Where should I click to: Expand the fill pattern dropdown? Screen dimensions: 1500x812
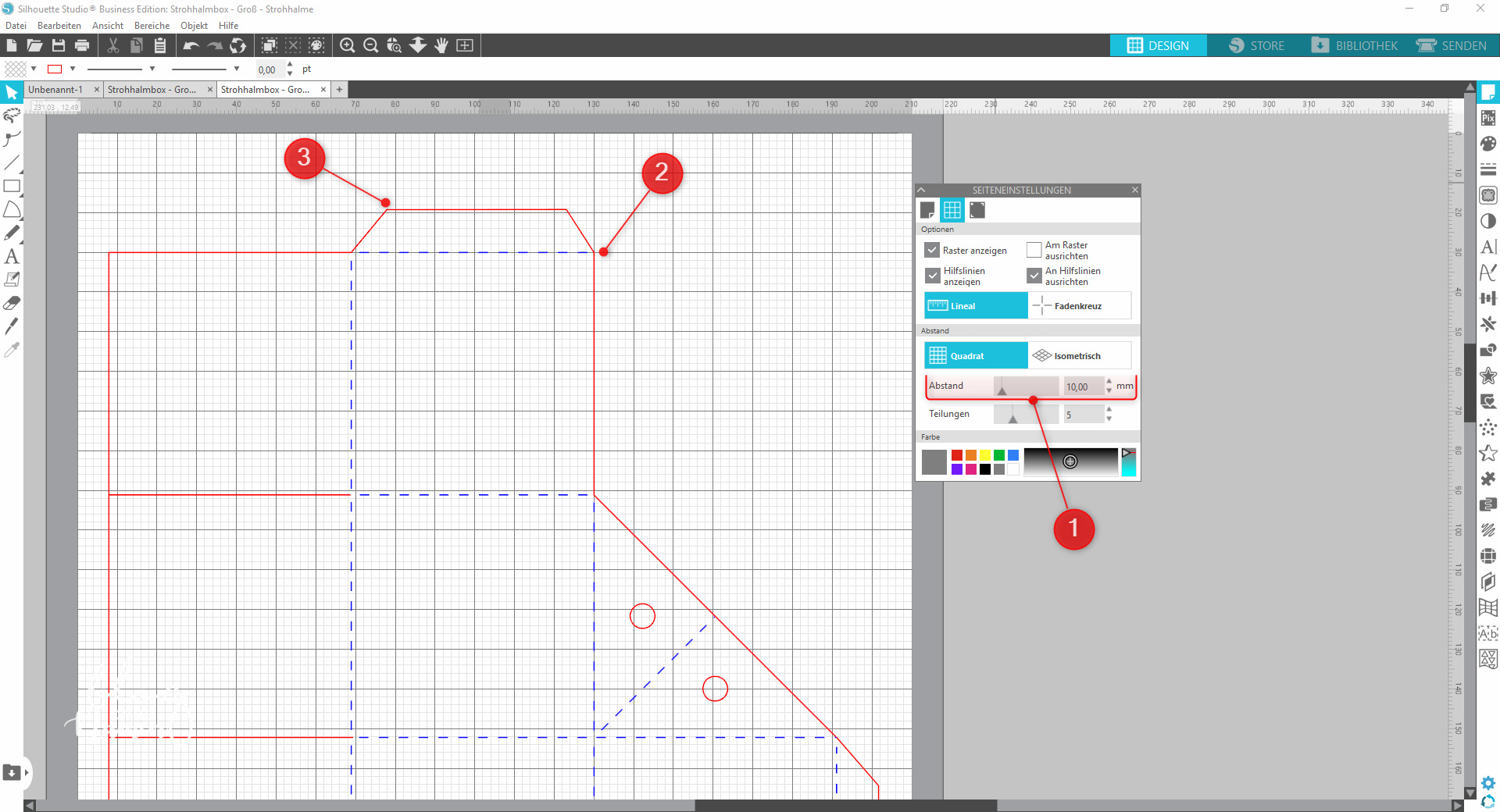(34, 69)
